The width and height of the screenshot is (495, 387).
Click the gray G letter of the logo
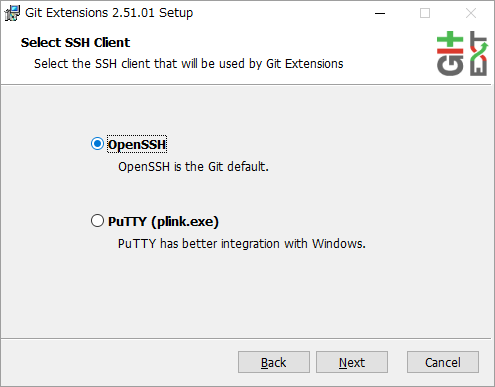450,65
